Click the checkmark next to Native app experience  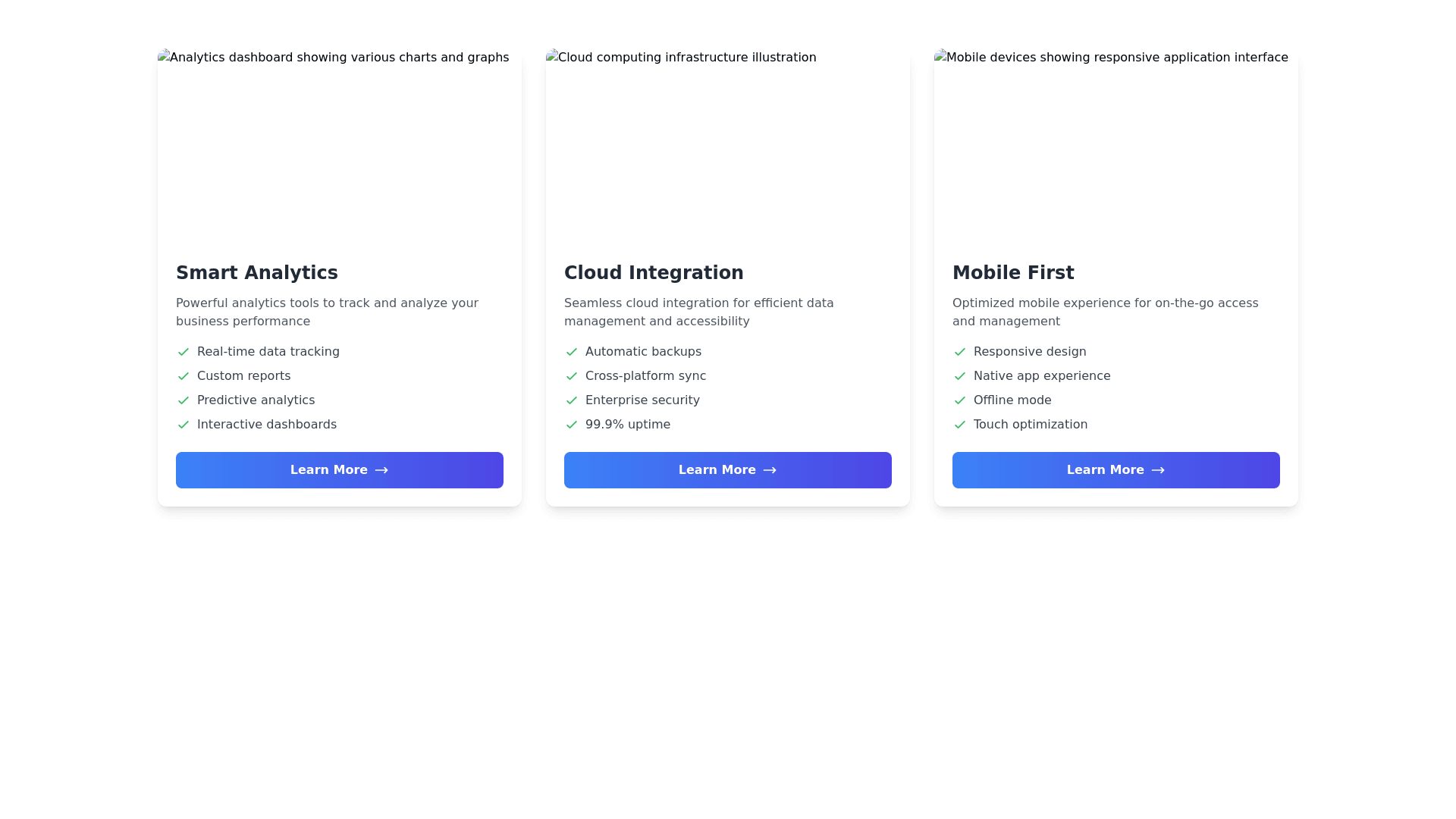click(959, 376)
